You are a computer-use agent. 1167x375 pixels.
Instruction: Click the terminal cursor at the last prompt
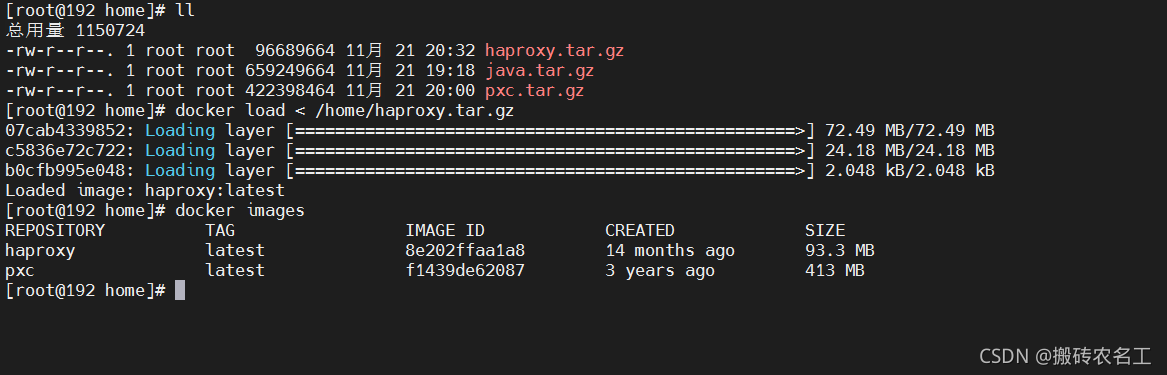click(179, 291)
